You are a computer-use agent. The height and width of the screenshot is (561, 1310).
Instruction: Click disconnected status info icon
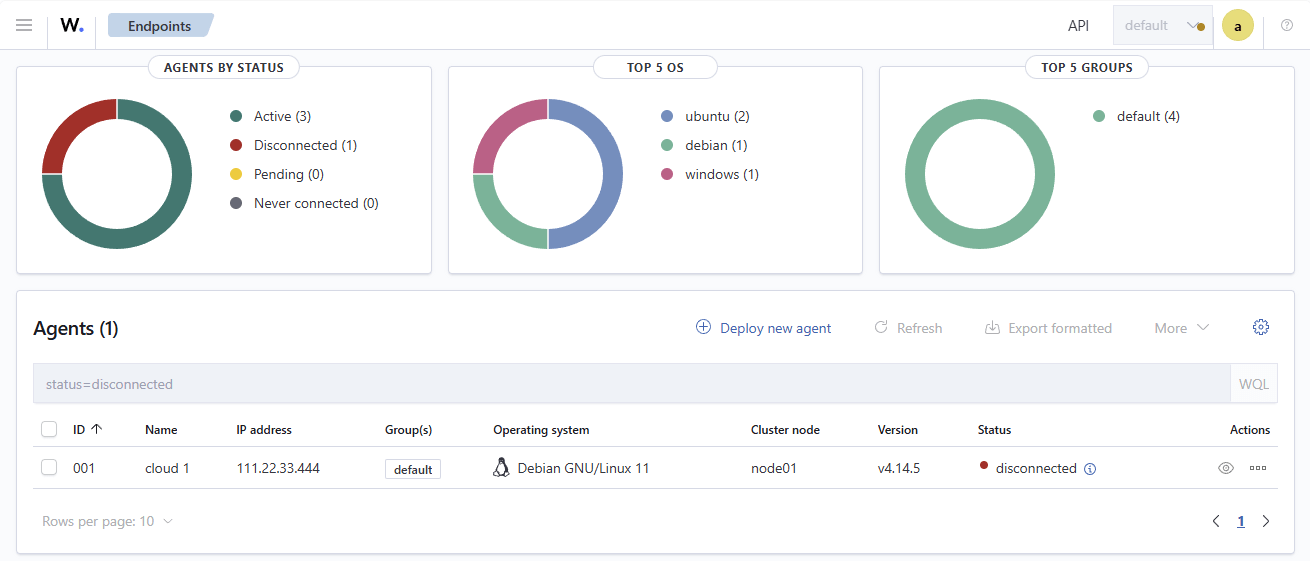tap(1090, 469)
